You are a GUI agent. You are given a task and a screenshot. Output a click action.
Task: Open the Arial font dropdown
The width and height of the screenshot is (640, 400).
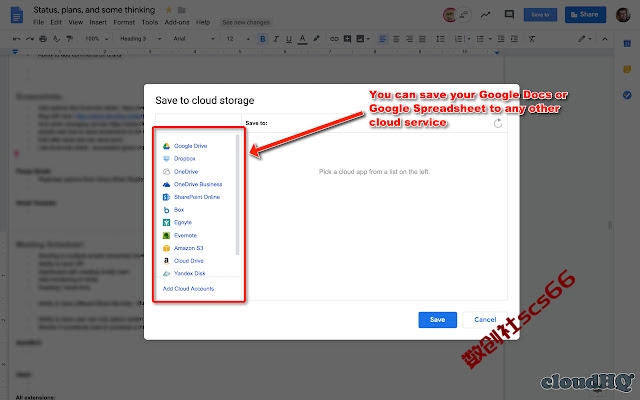click(193, 39)
